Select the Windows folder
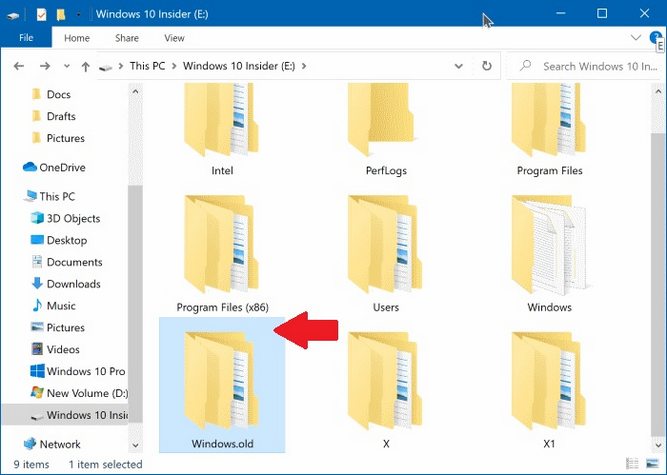The image size is (667, 475). coord(549,254)
